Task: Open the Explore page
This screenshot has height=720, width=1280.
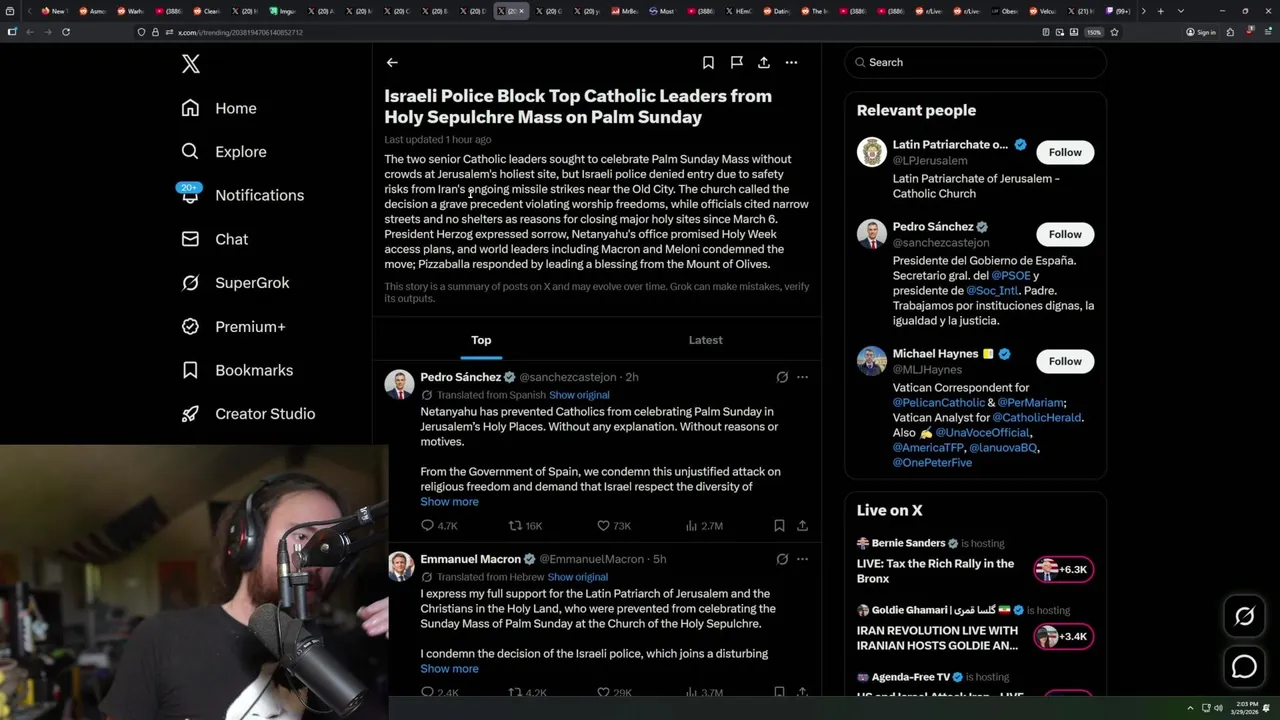Action: [223, 152]
